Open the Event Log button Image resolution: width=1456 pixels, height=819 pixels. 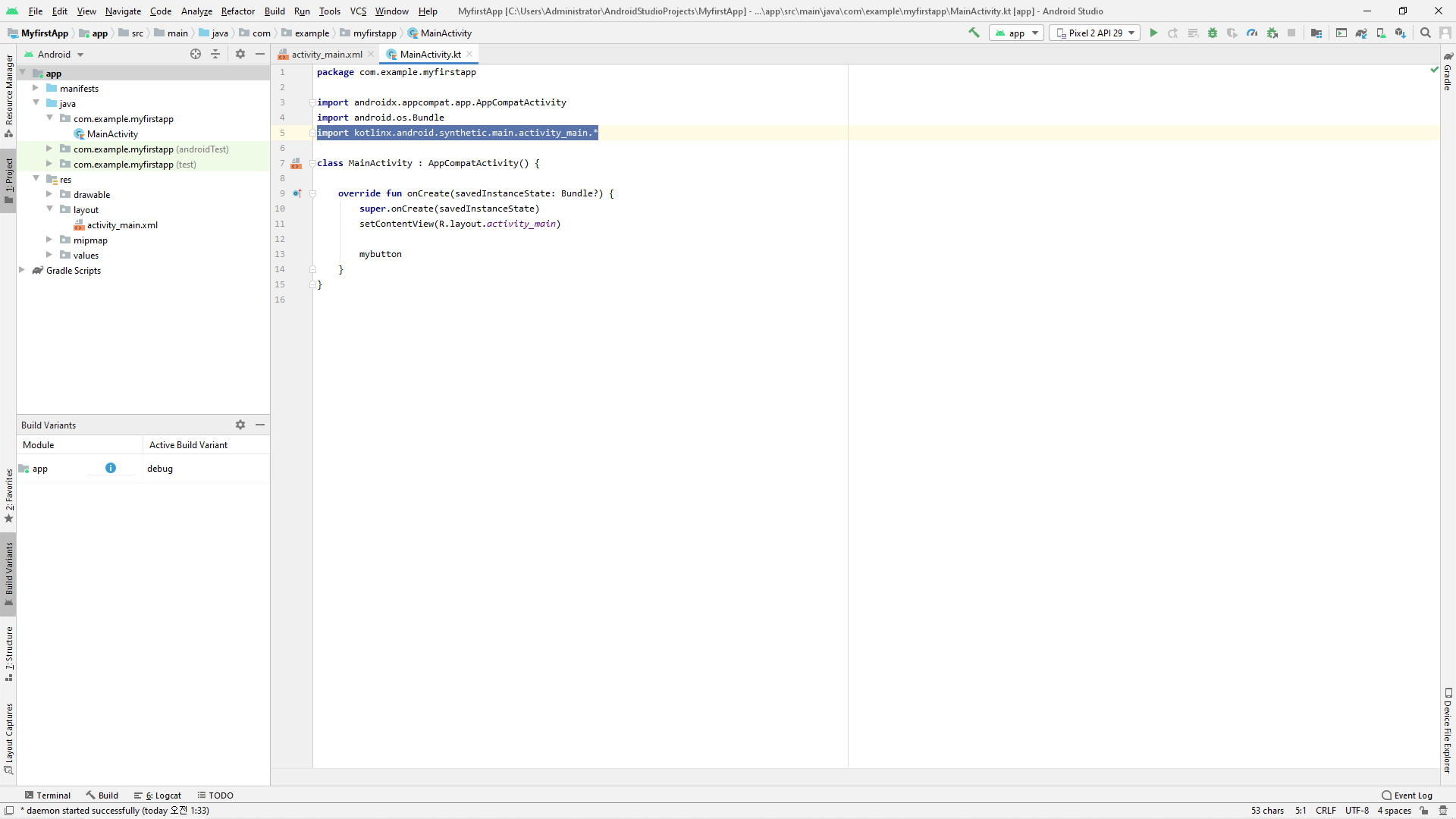coord(1407,795)
